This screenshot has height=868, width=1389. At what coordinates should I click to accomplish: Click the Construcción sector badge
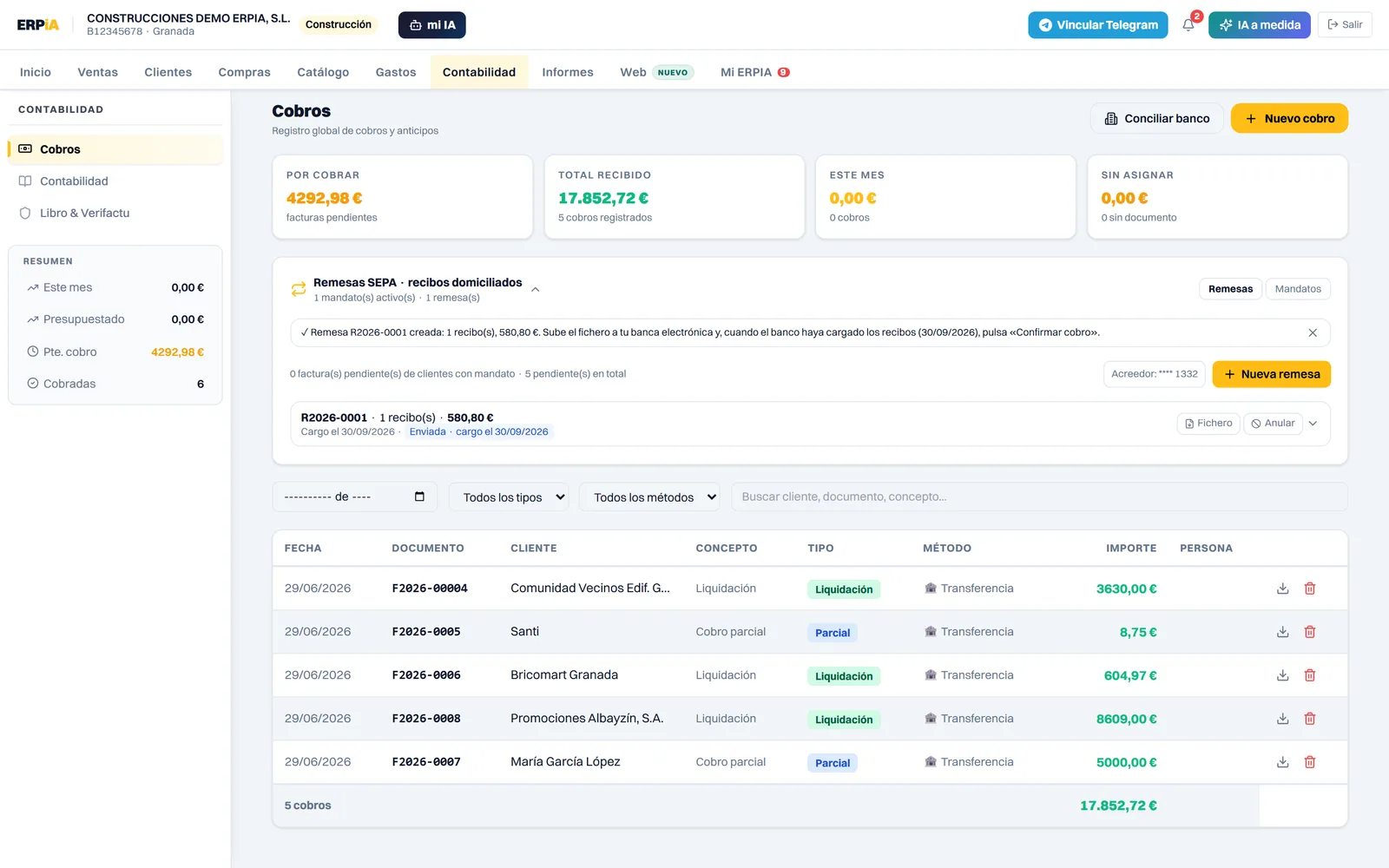(339, 25)
